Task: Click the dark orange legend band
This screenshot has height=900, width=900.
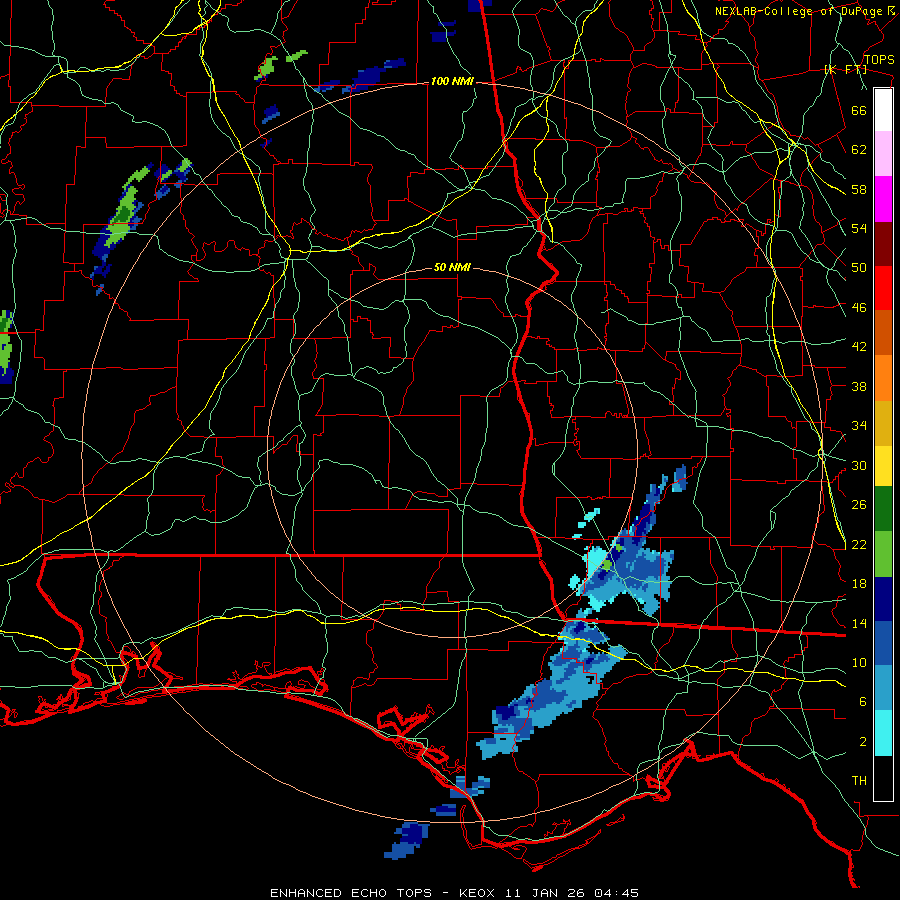Action: [x=883, y=332]
